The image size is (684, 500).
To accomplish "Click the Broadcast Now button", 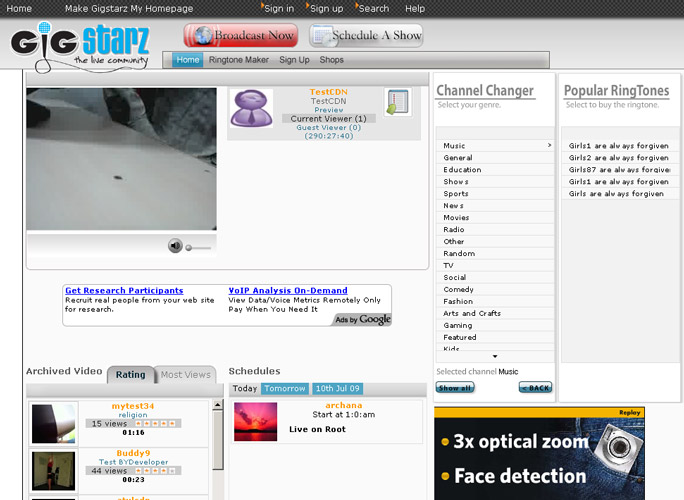I will pos(241,35).
